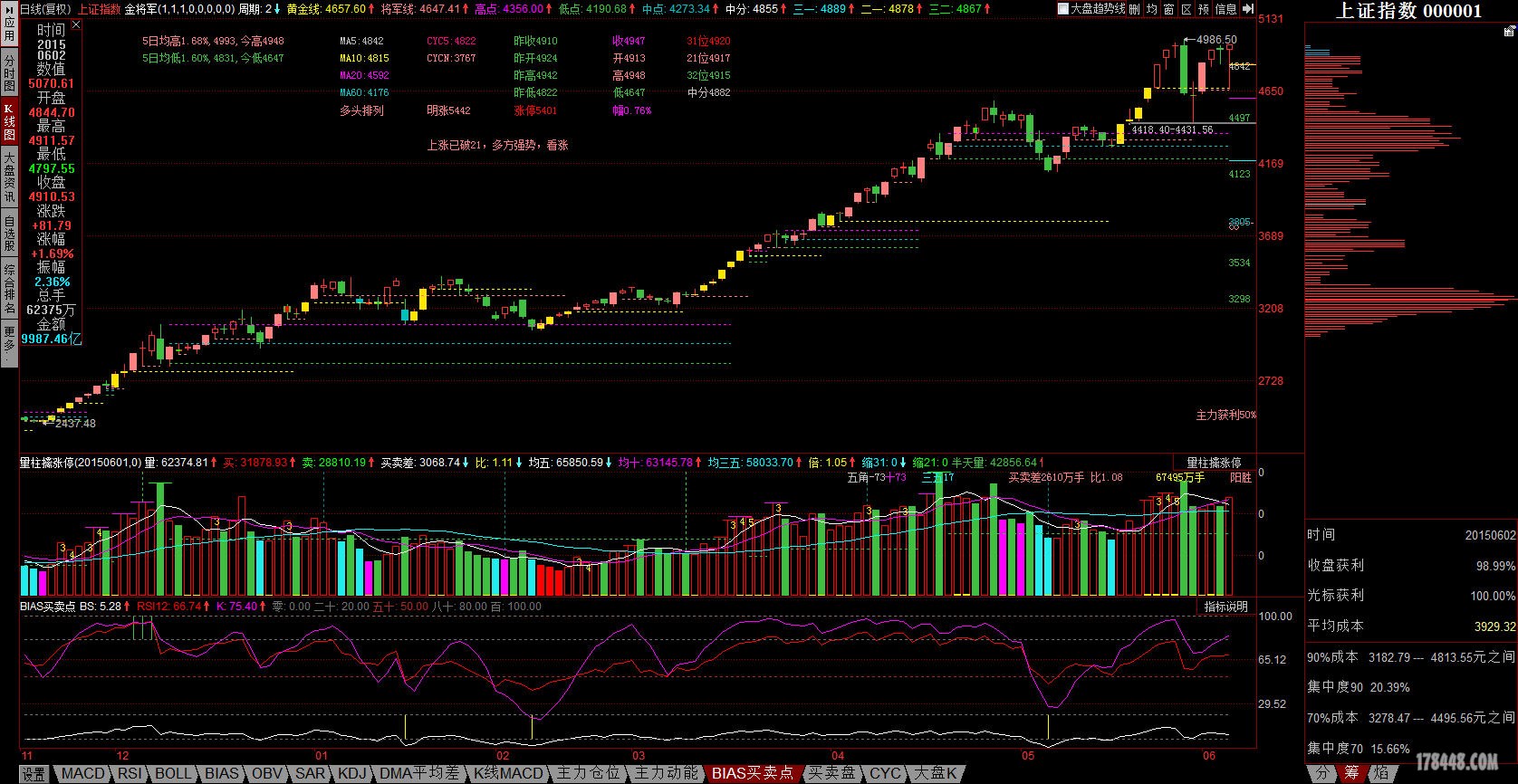Switch to K线MACD indicator tab
Image resolution: width=1518 pixels, height=784 pixels.
tap(509, 774)
